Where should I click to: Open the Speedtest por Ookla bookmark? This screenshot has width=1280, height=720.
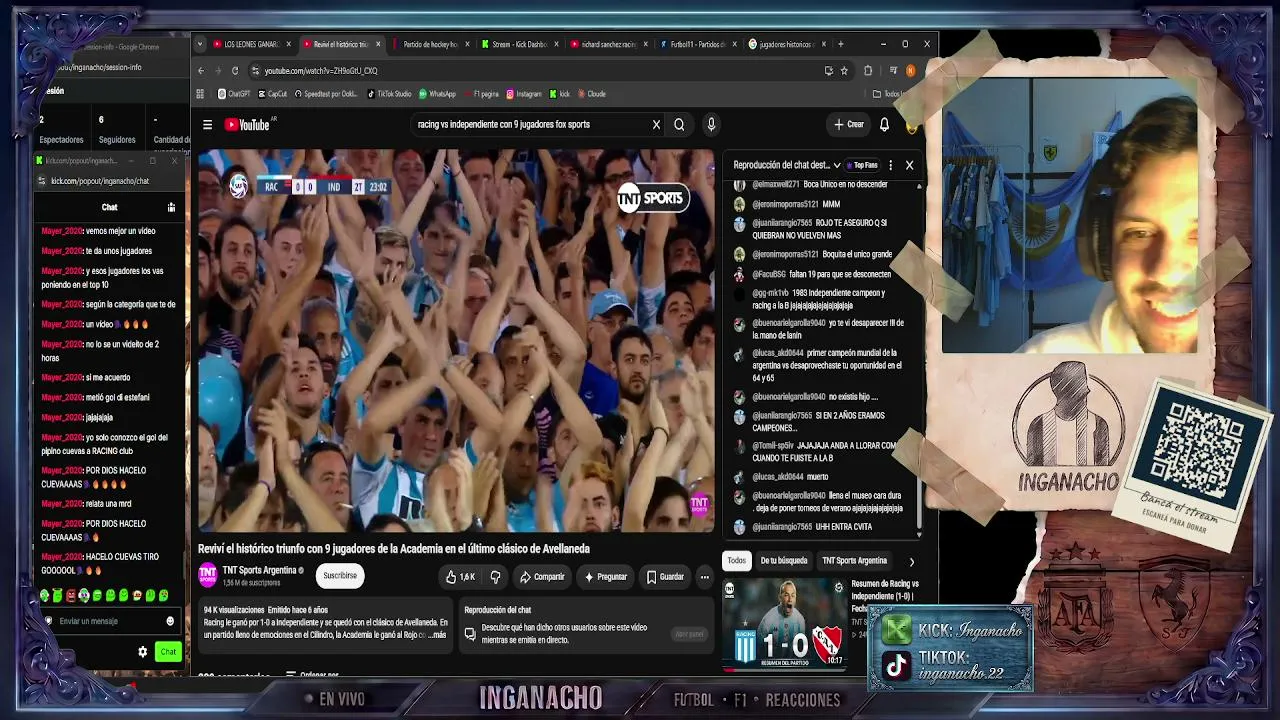325,94
